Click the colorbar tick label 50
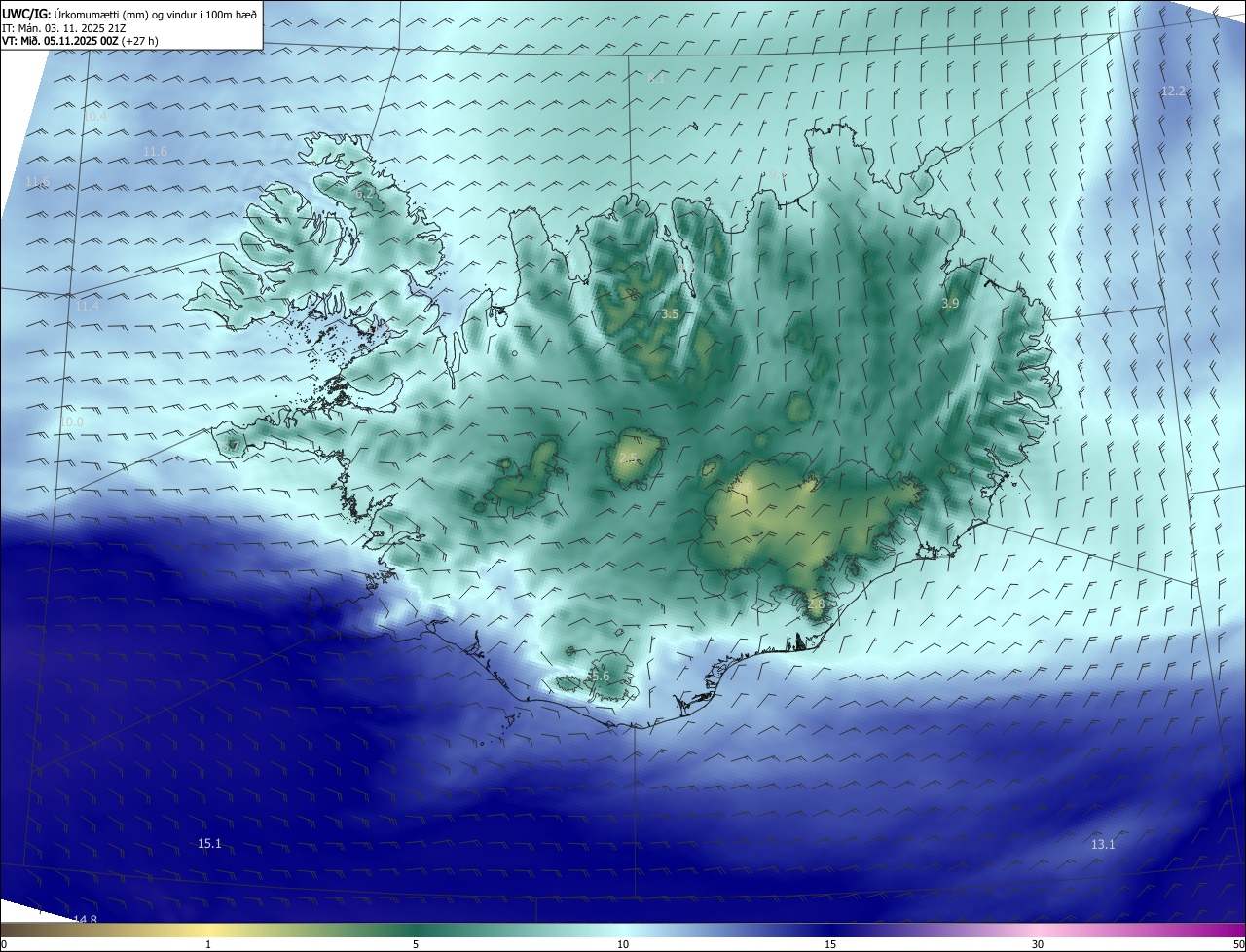 1238,944
